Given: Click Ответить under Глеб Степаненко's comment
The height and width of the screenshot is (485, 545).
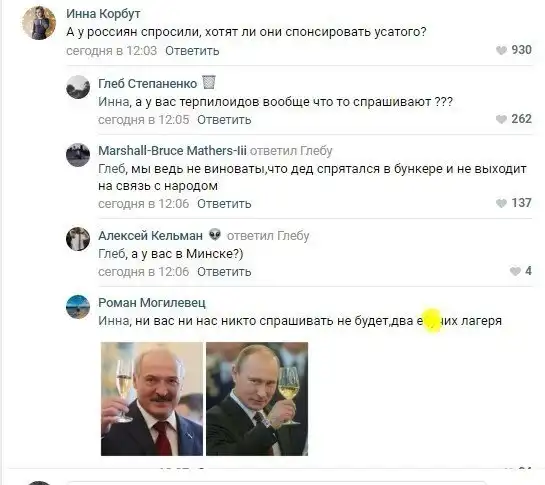Looking at the screenshot, I should 224,120.
